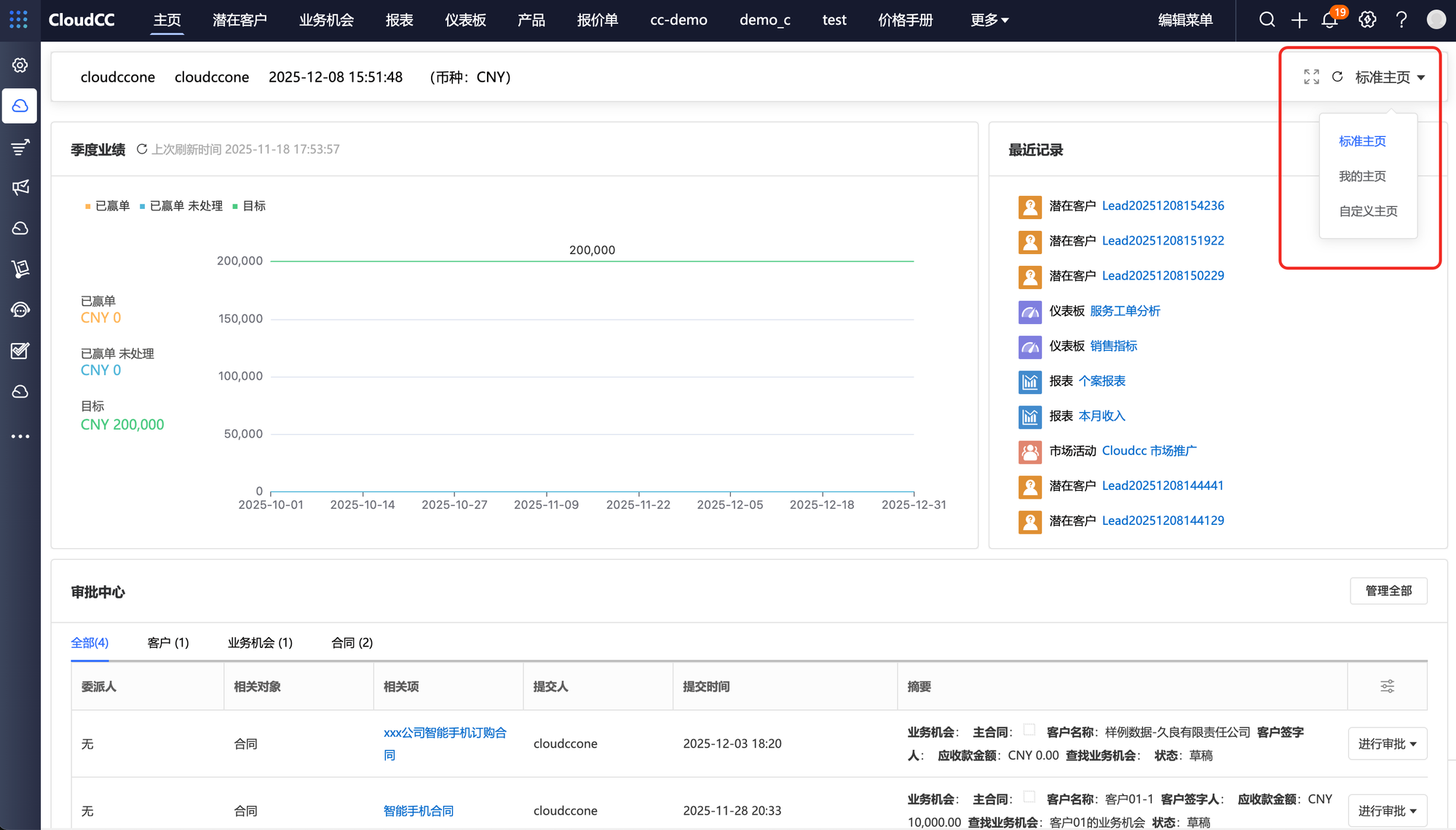Viewport: 1456px width, 830px height.
Task: Click the fullscreen expand icon
Action: click(x=1311, y=77)
